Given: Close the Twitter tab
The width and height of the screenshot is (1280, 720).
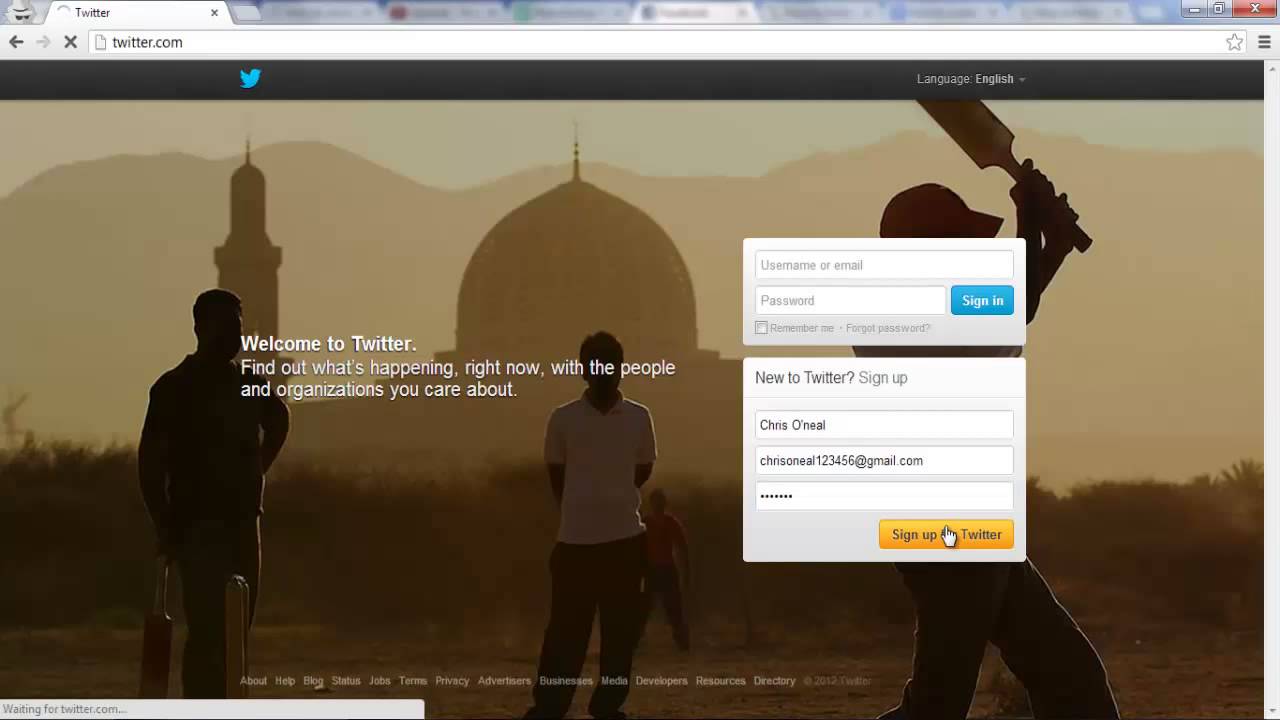Looking at the screenshot, I should pyautogui.click(x=214, y=13).
